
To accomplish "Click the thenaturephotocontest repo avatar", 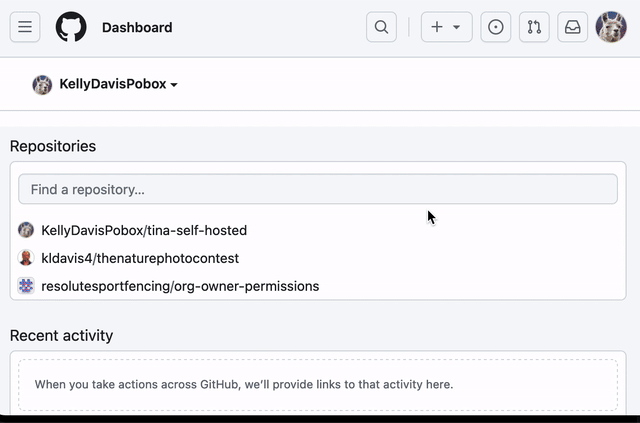I will [x=26, y=258].
